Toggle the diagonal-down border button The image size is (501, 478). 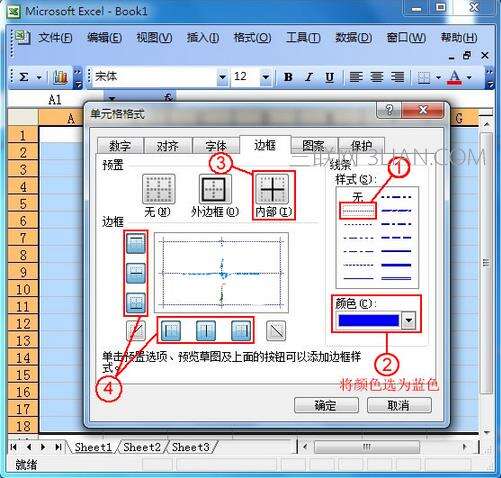tap(276, 331)
